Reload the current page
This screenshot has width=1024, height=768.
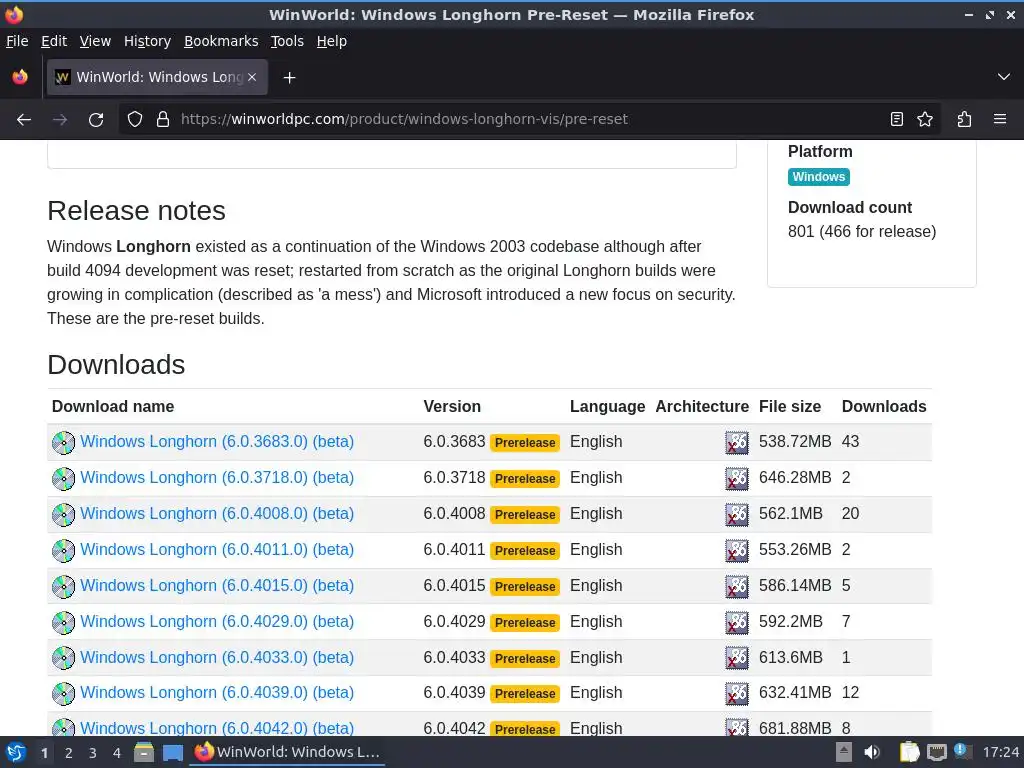(x=96, y=119)
